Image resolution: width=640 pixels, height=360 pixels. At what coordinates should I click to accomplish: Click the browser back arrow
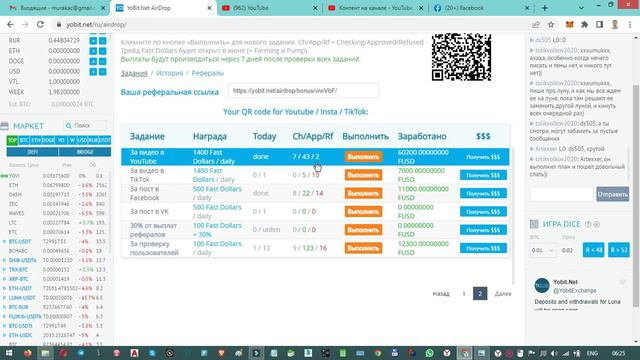click(10, 24)
